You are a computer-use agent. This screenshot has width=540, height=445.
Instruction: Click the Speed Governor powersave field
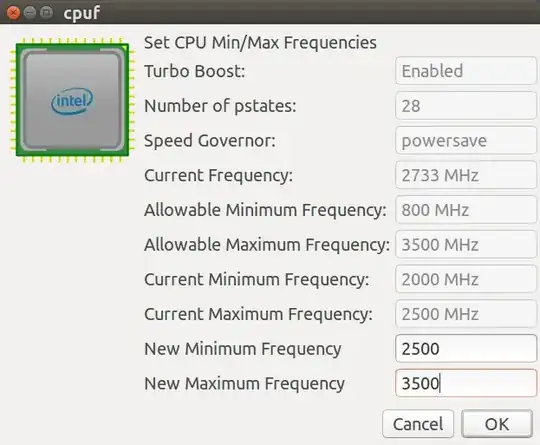466,141
